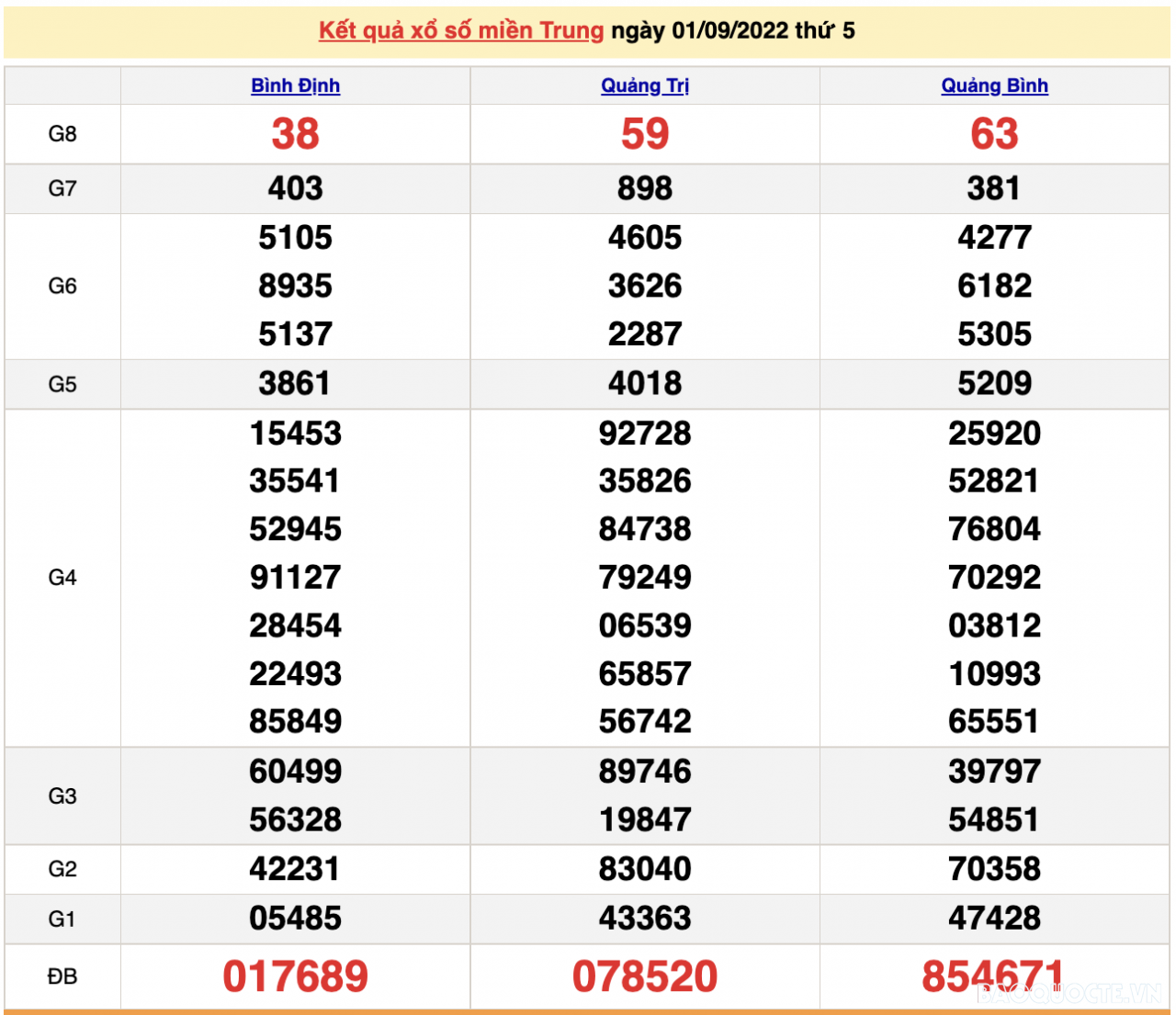Screen dimensions: 1176x1015
Task: Select the G7 row label
Action: coord(62,189)
